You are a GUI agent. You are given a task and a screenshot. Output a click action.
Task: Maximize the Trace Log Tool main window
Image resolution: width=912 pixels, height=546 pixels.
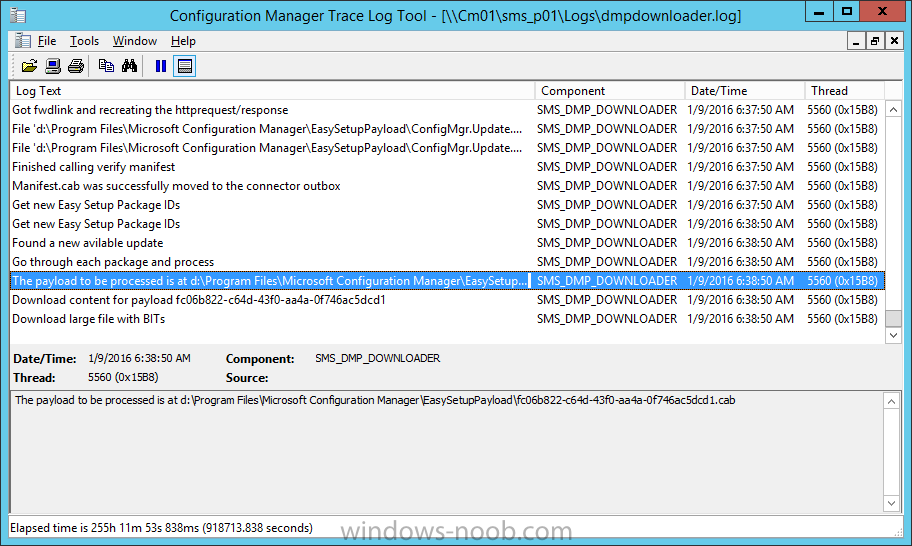[x=846, y=12]
